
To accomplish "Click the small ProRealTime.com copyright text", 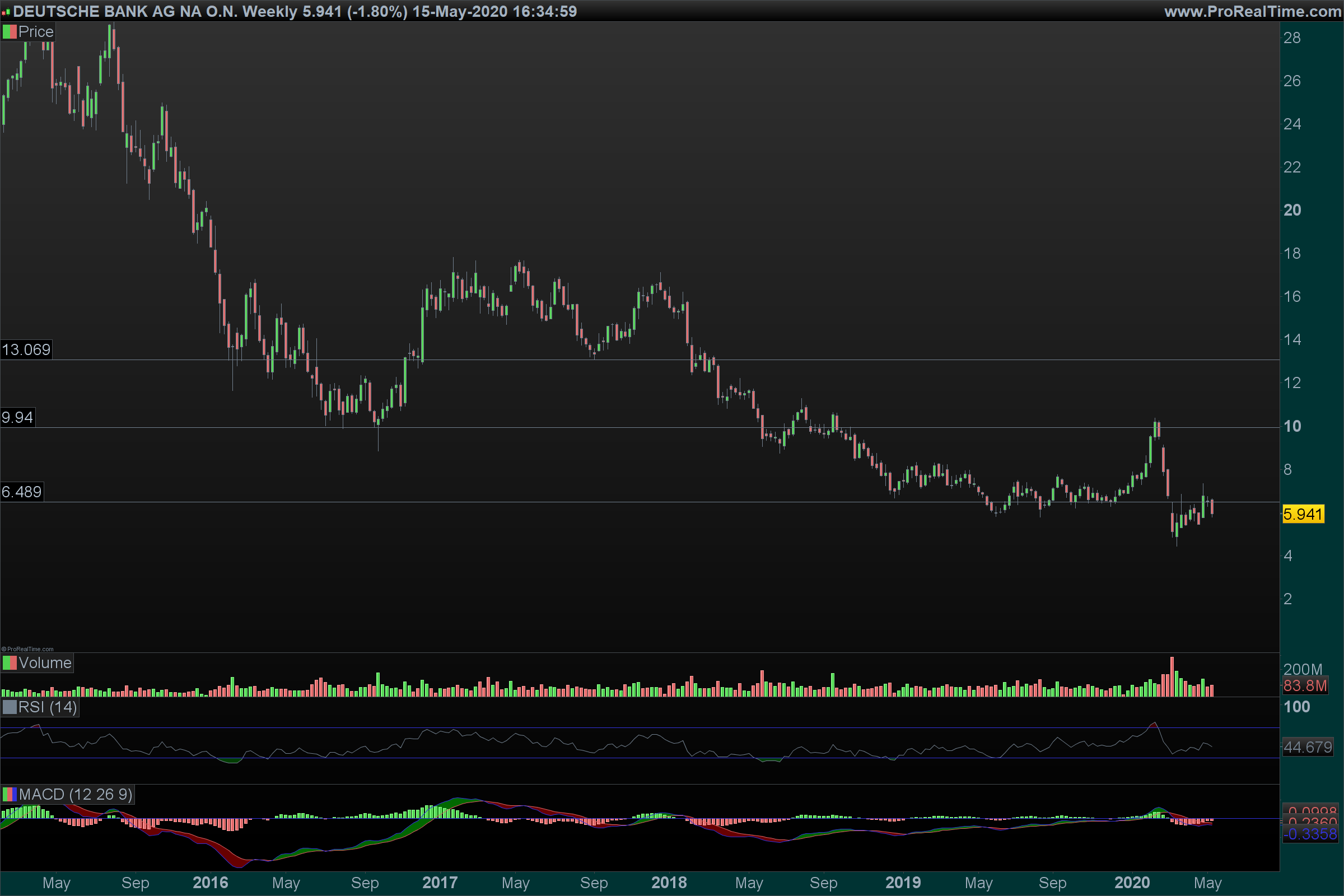I will [27, 649].
